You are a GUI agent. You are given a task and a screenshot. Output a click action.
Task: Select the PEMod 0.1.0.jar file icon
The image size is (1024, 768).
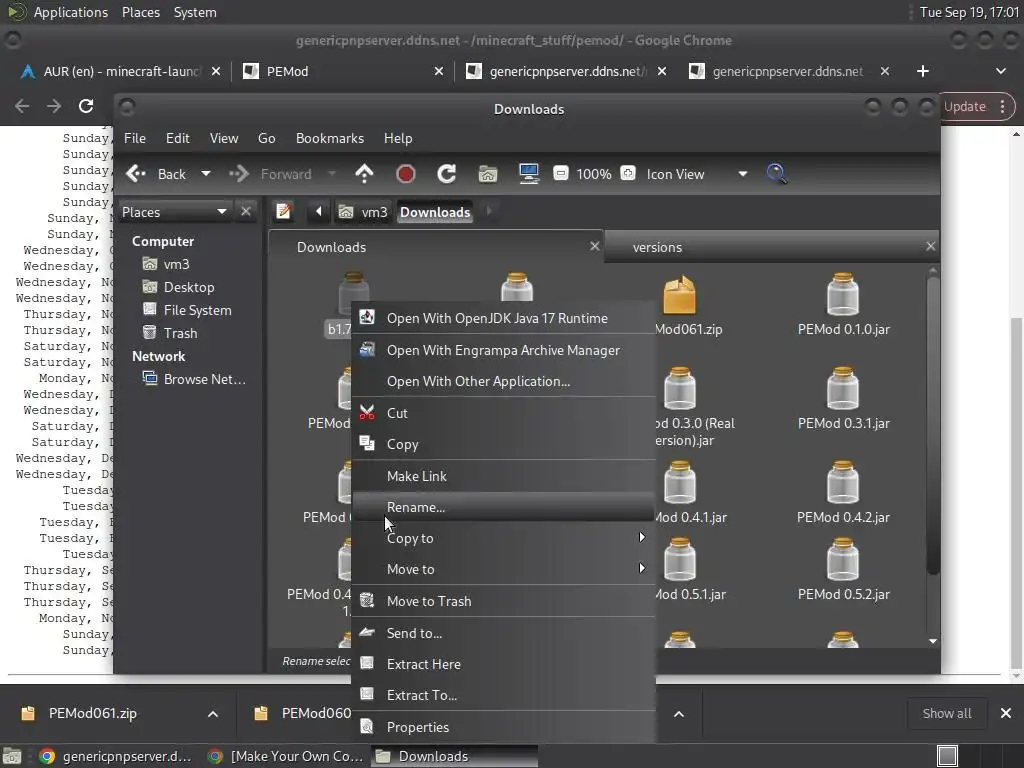point(842,295)
